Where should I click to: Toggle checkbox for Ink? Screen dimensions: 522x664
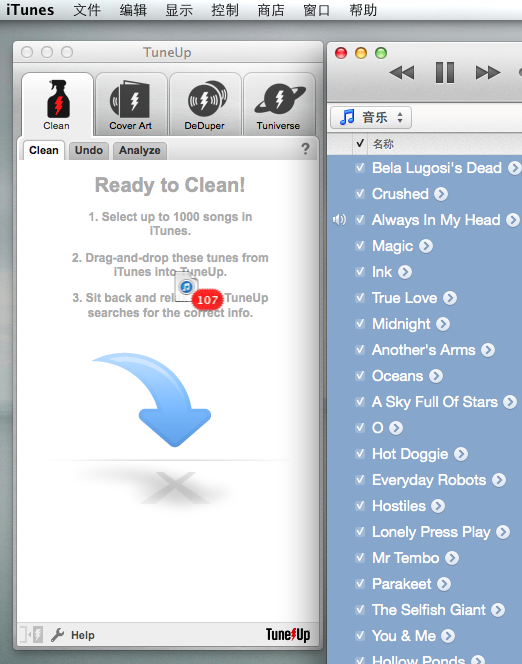pyautogui.click(x=360, y=271)
